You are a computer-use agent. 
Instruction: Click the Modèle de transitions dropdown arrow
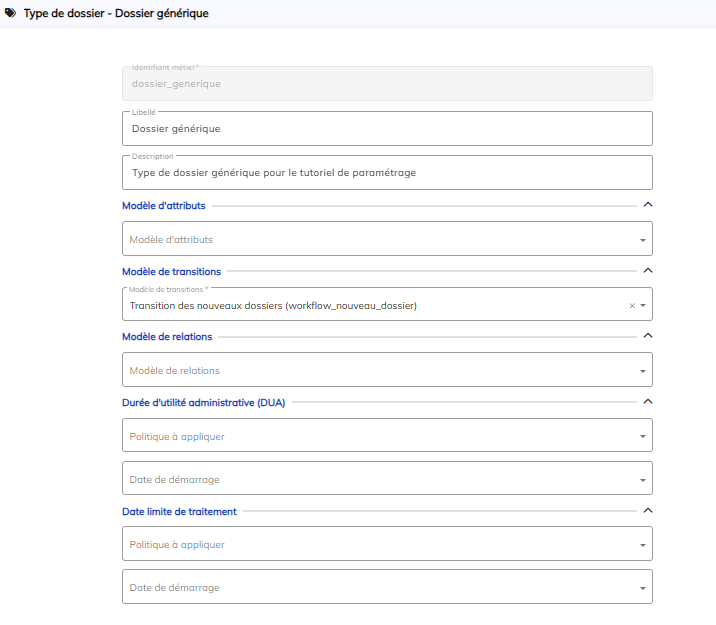pos(643,306)
